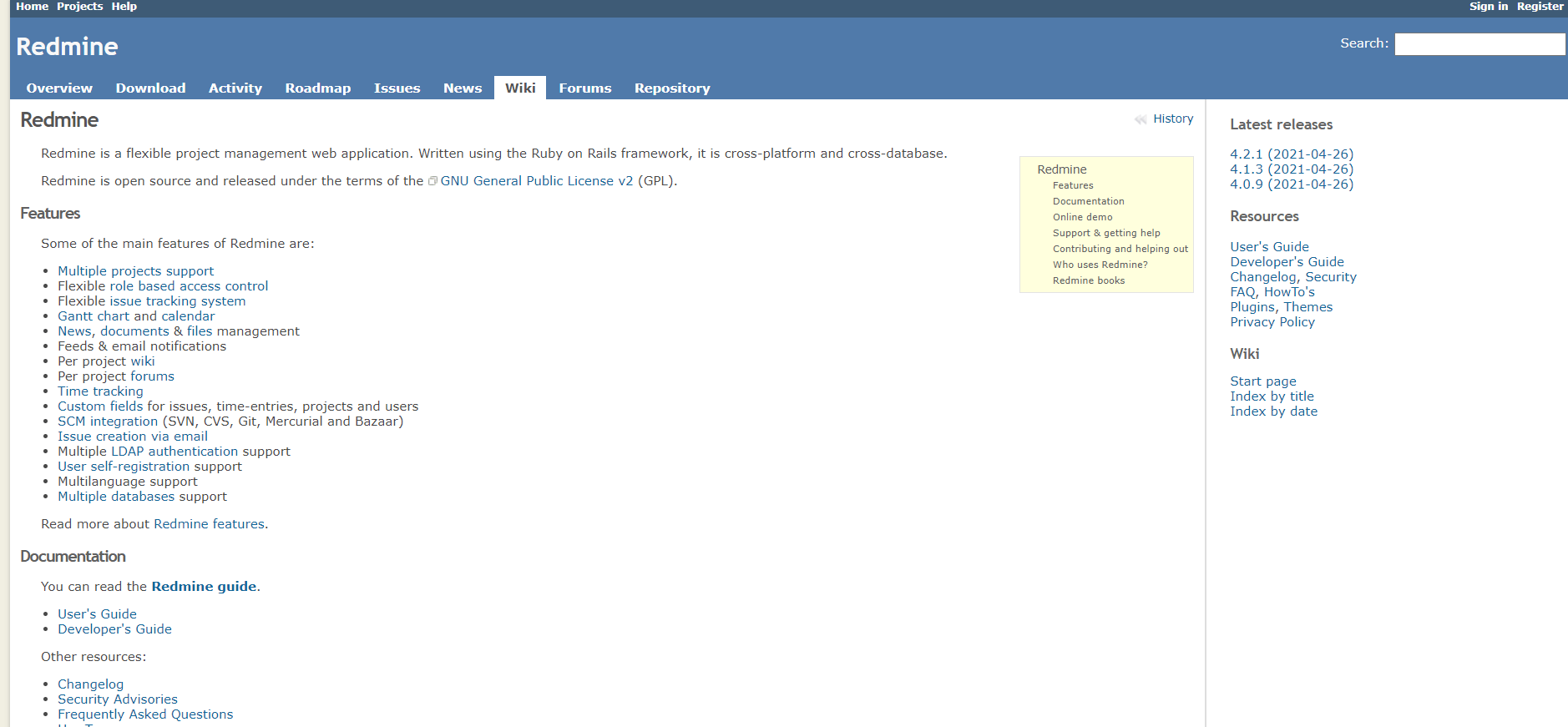Open the Custom fields link
Screen dimensions: 1568x727
coord(100,406)
